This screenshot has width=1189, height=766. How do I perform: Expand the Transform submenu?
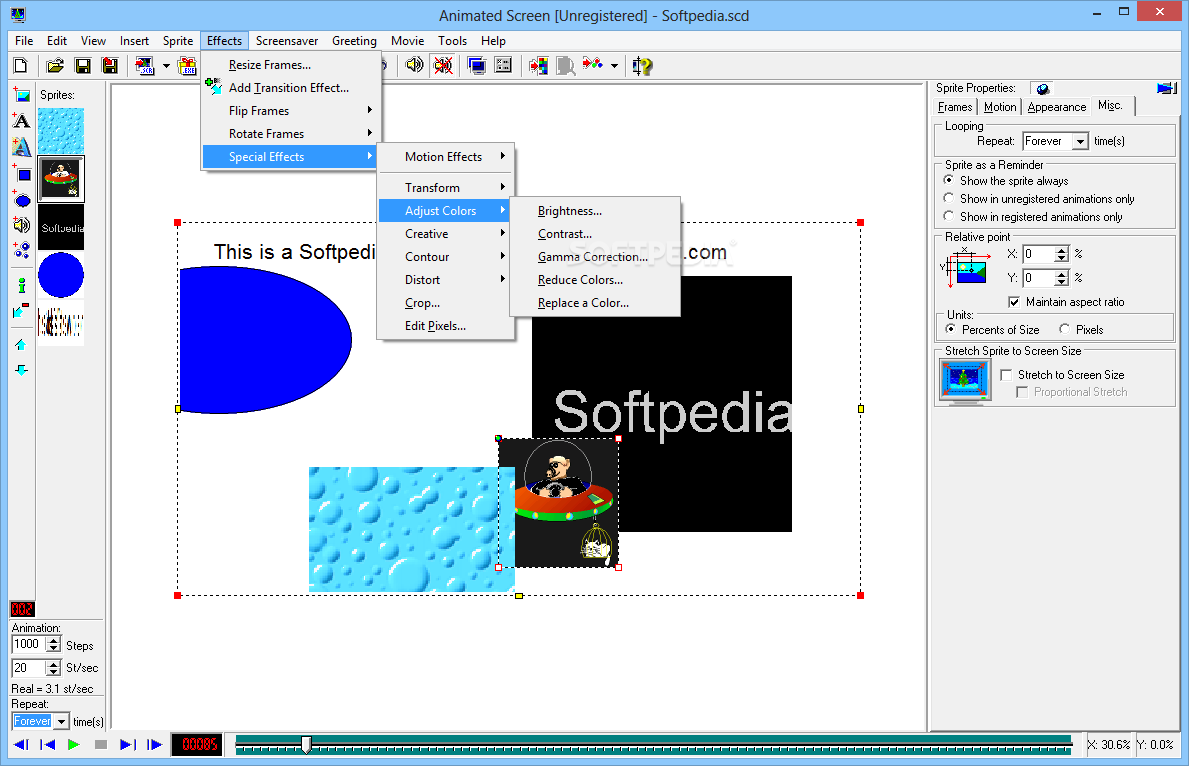point(446,187)
